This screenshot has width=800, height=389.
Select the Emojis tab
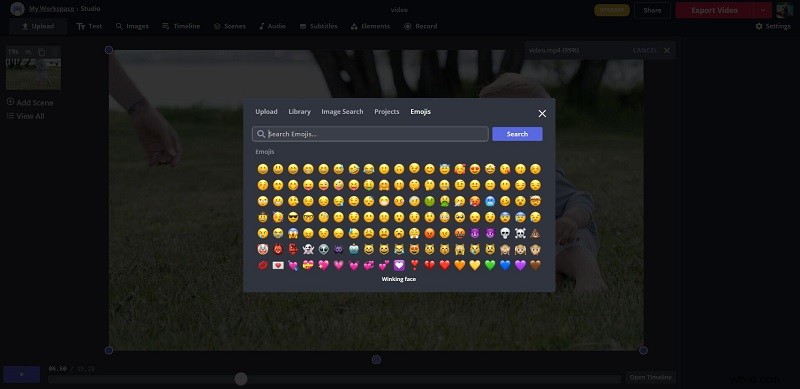(x=420, y=112)
